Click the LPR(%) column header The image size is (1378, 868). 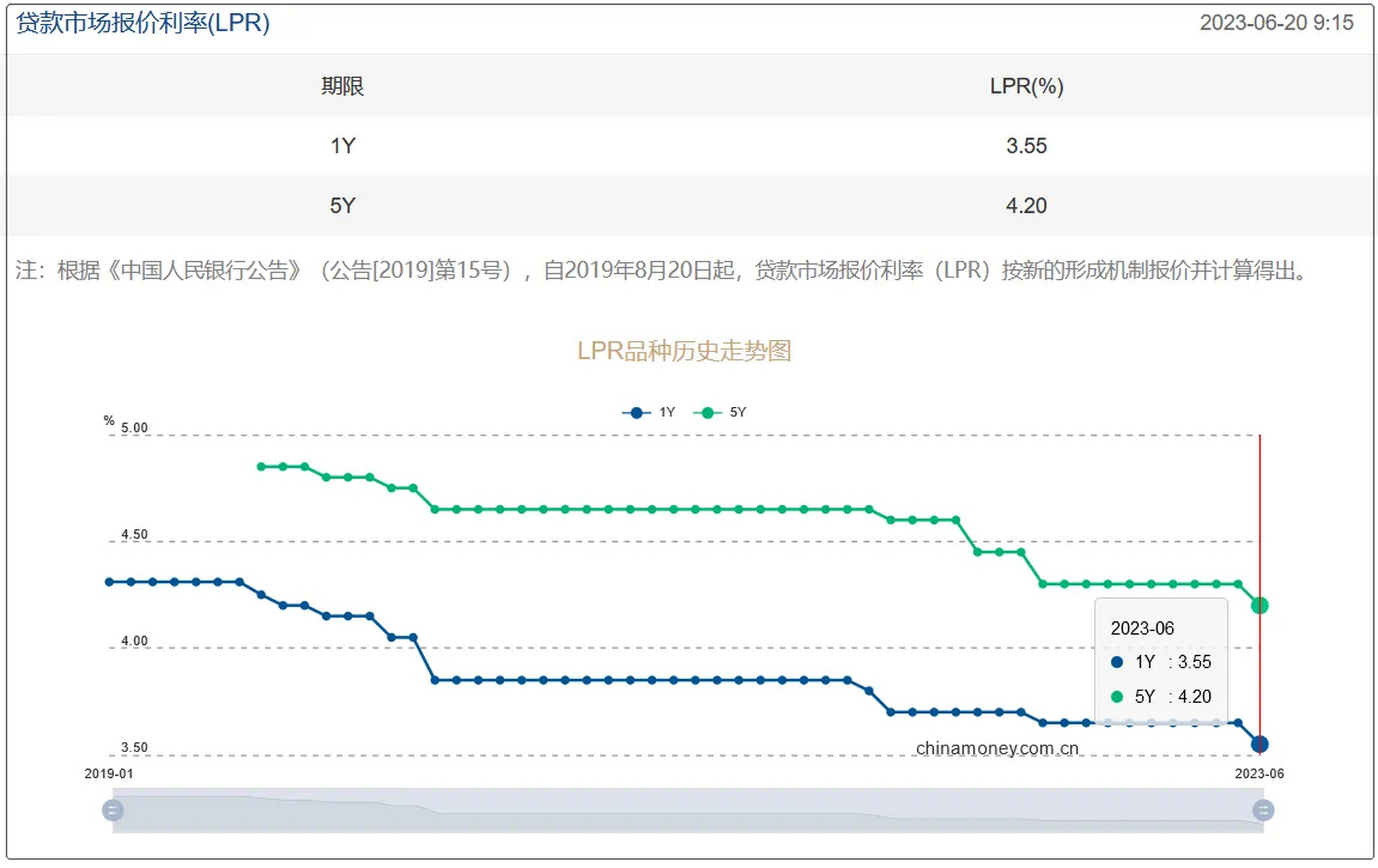pyautogui.click(x=1026, y=86)
